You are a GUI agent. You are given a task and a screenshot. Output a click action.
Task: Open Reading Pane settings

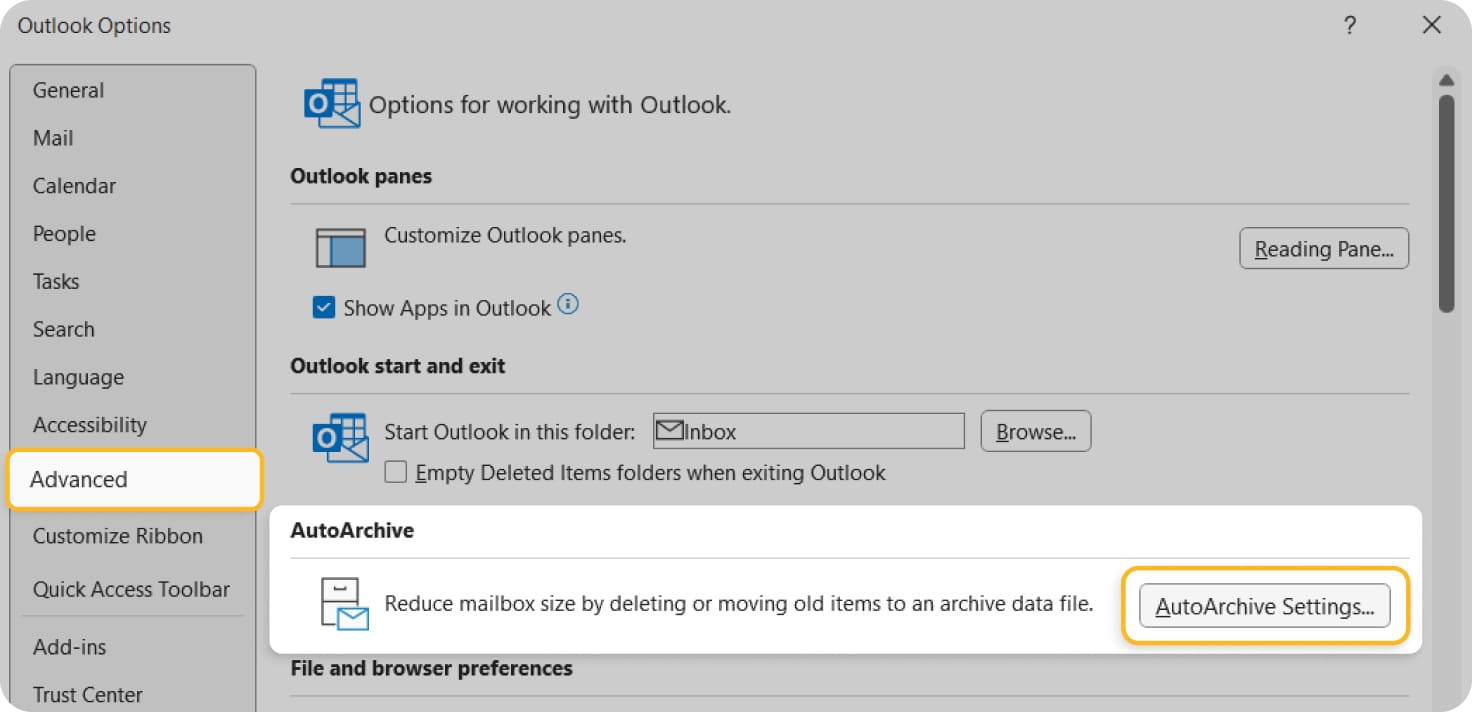[1323, 248]
